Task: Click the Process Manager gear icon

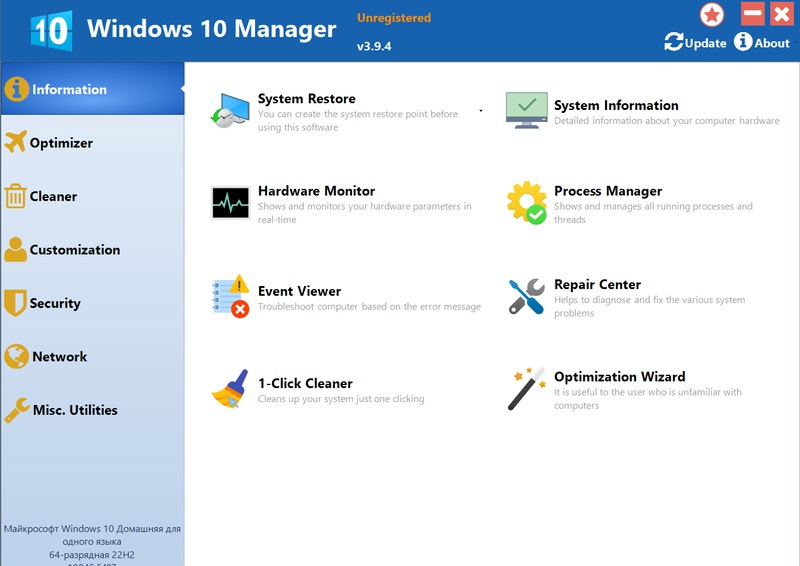Action: pos(527,203)
